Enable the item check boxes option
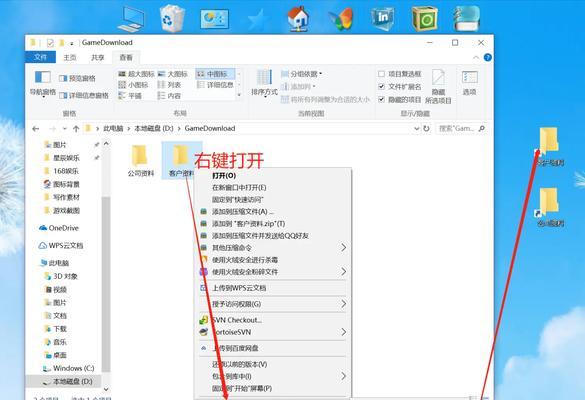This screenshot has width=585, height=400. (x=381, y=74)
